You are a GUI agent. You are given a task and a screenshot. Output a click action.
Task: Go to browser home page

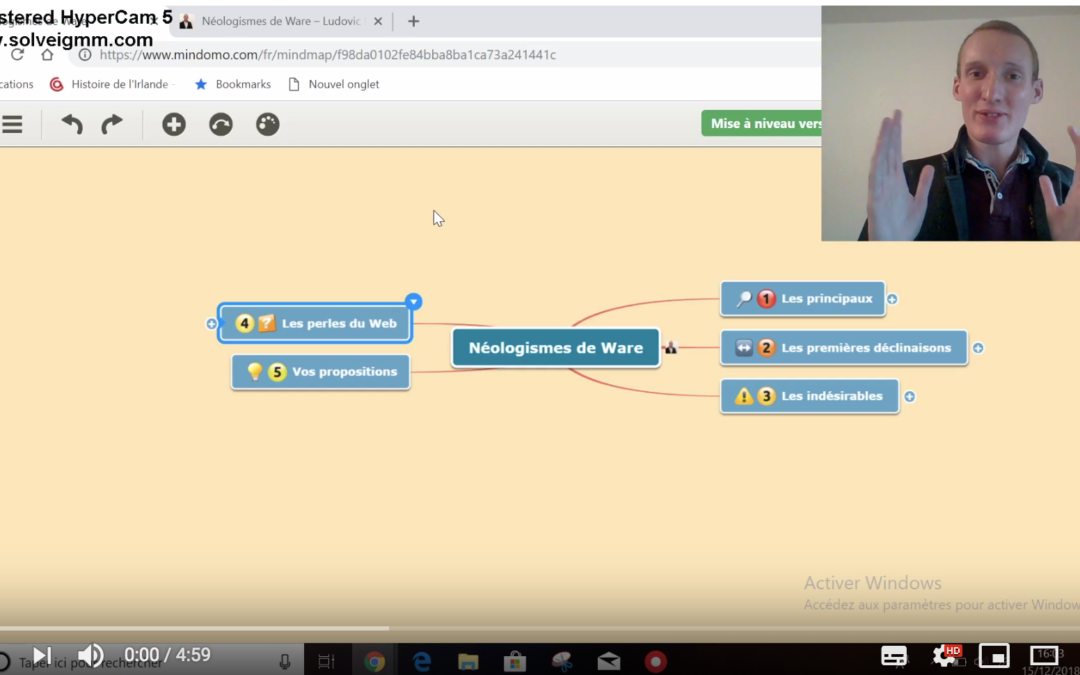click(x=47, y=54)
